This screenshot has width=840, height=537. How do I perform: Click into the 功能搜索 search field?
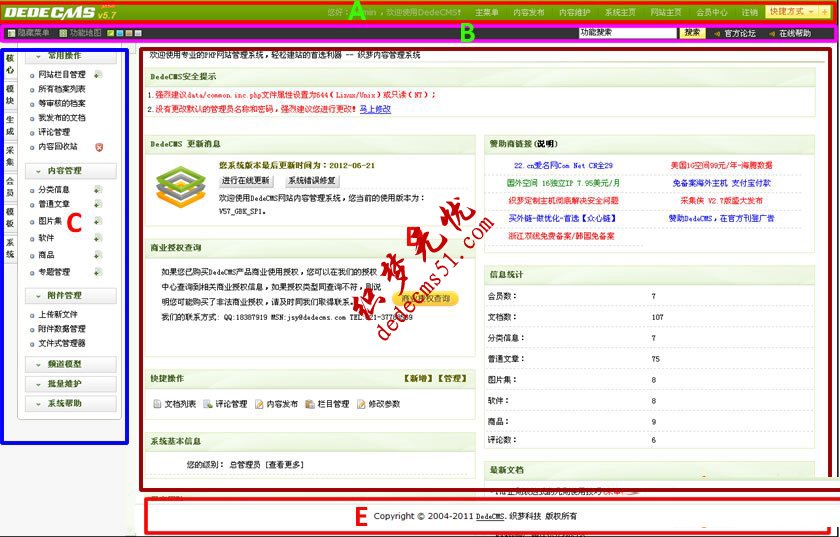point(628,33)
